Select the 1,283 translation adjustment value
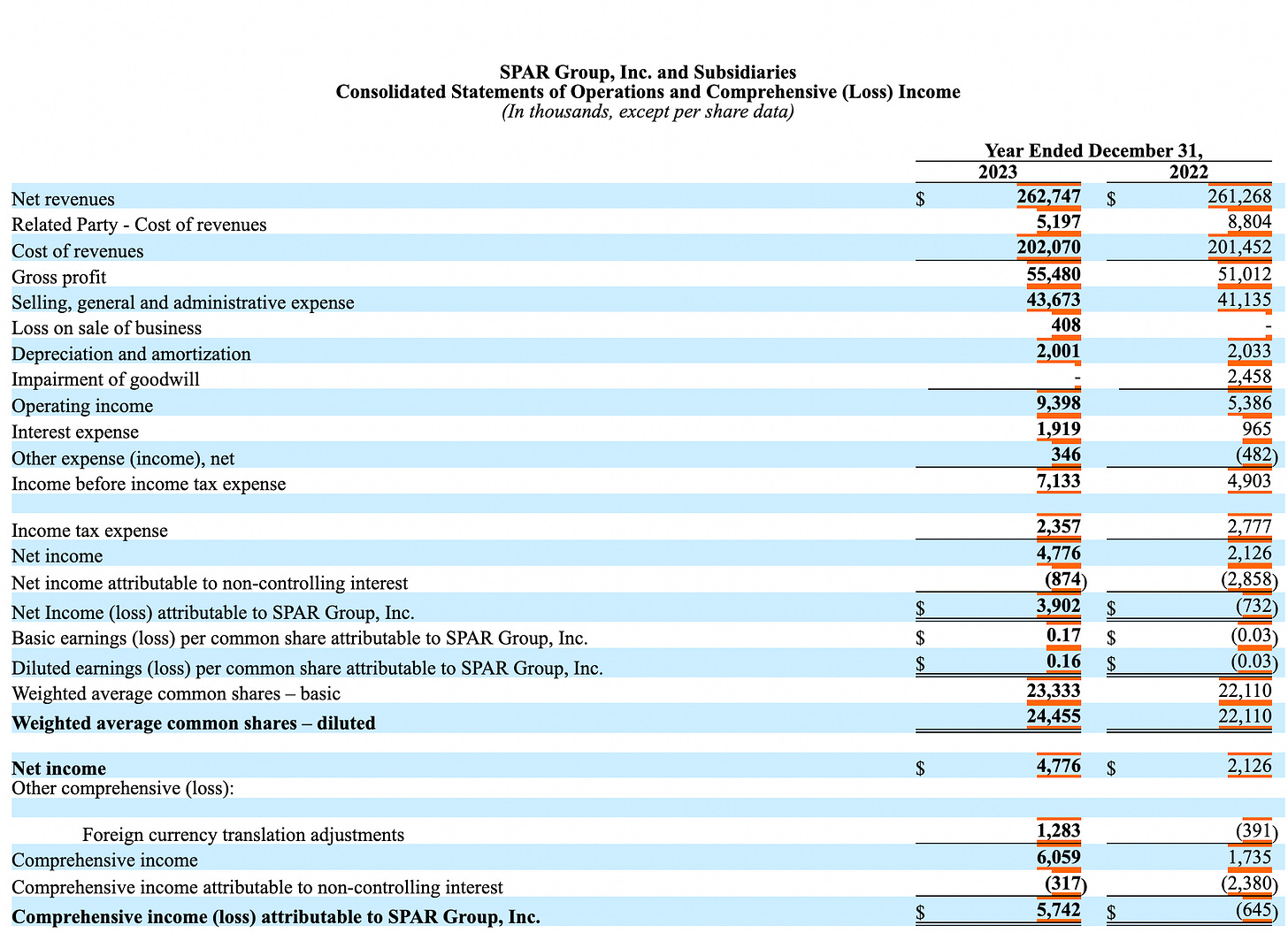The image size is (1288, 933). click(x=1058, y=830)
